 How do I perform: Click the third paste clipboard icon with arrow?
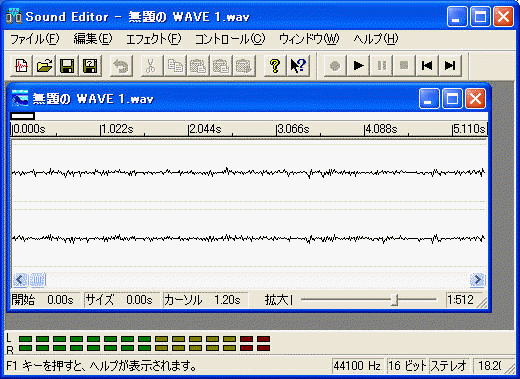pyautogui.click(x=244, y=66)
